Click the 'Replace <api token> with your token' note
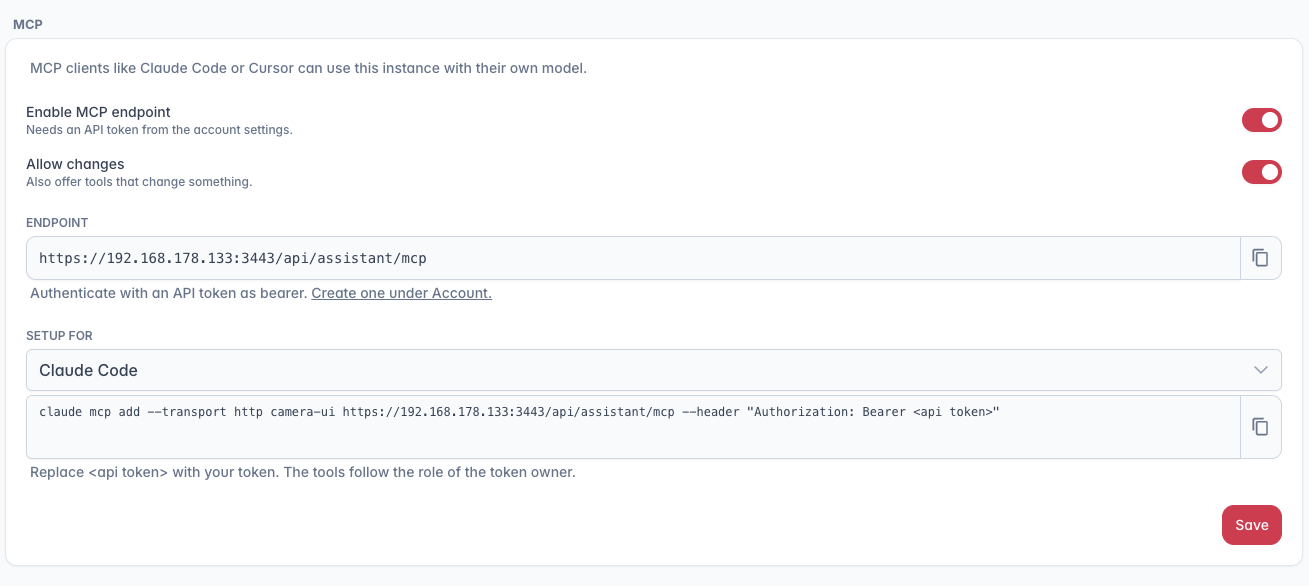Image resolution: width=1309 pixels, height=586 pixels. click(x=303, y=472)
